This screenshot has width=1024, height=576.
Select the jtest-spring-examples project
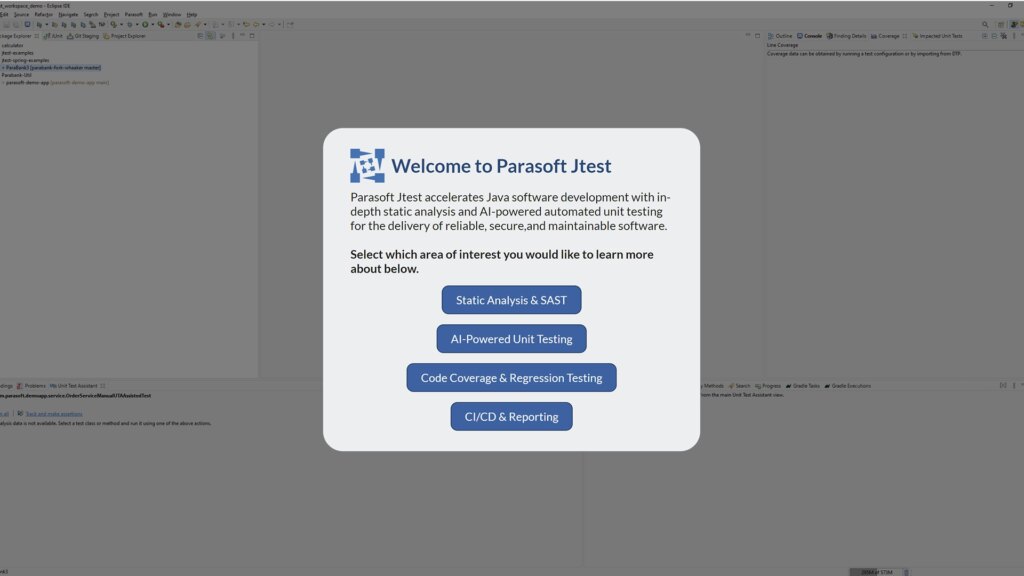pos(25,60)
